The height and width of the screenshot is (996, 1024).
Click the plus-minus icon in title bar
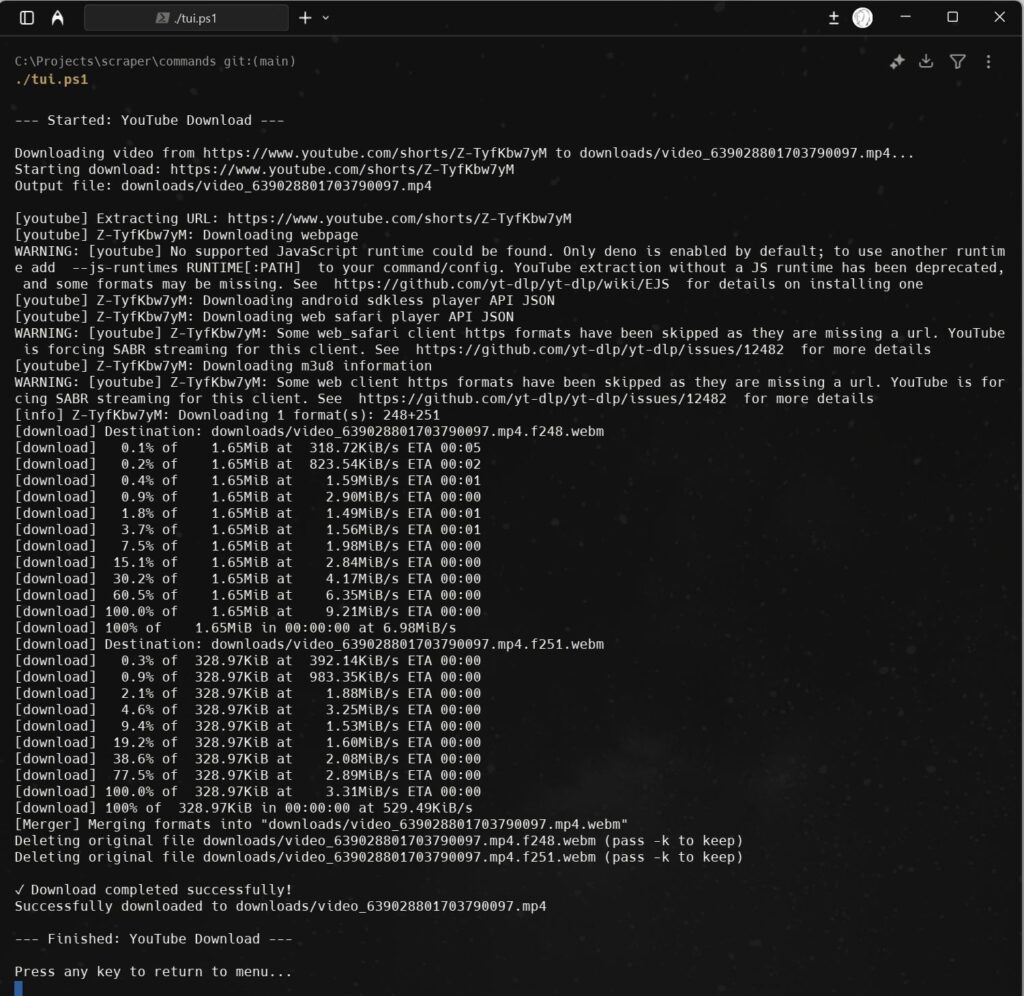coord(834,18)
